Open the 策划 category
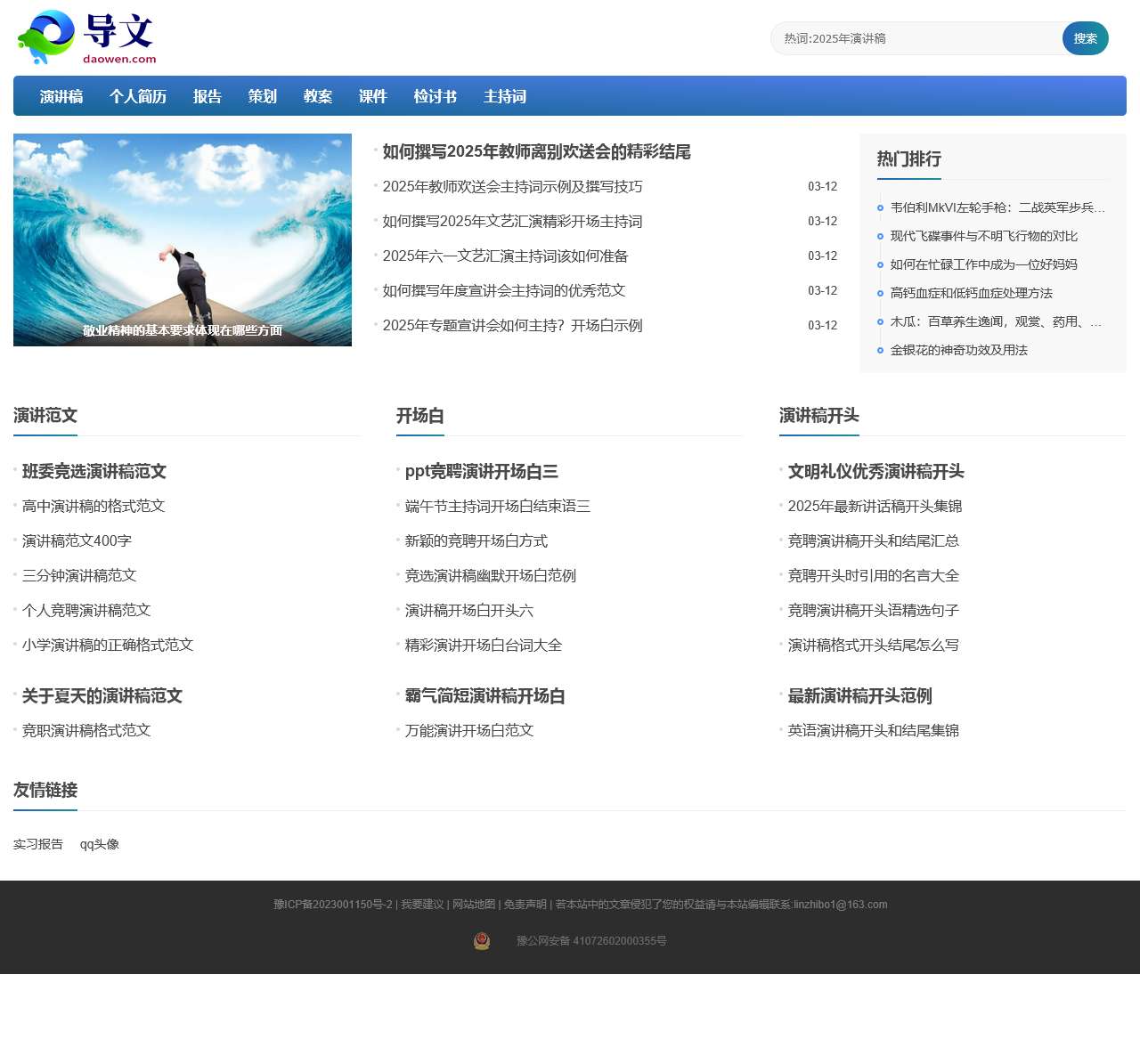1140x1064 pixels. tap(262, 96)
